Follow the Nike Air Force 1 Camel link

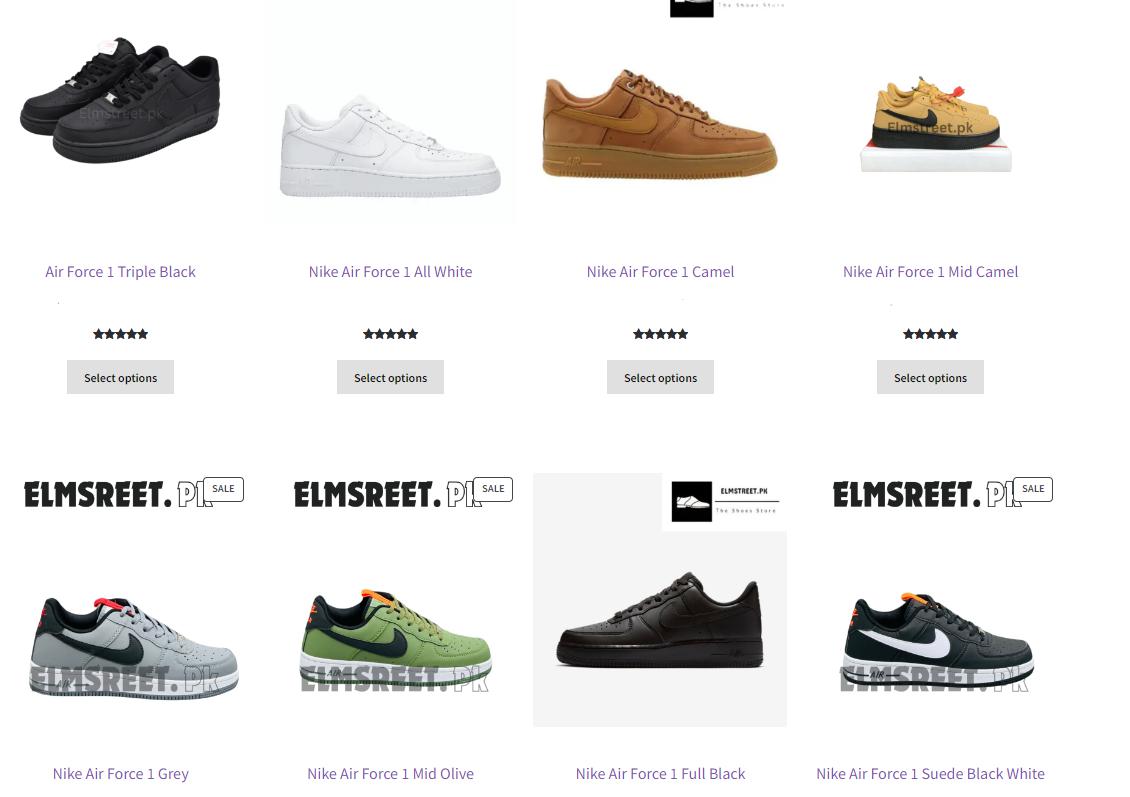click(x=660, y=272)
